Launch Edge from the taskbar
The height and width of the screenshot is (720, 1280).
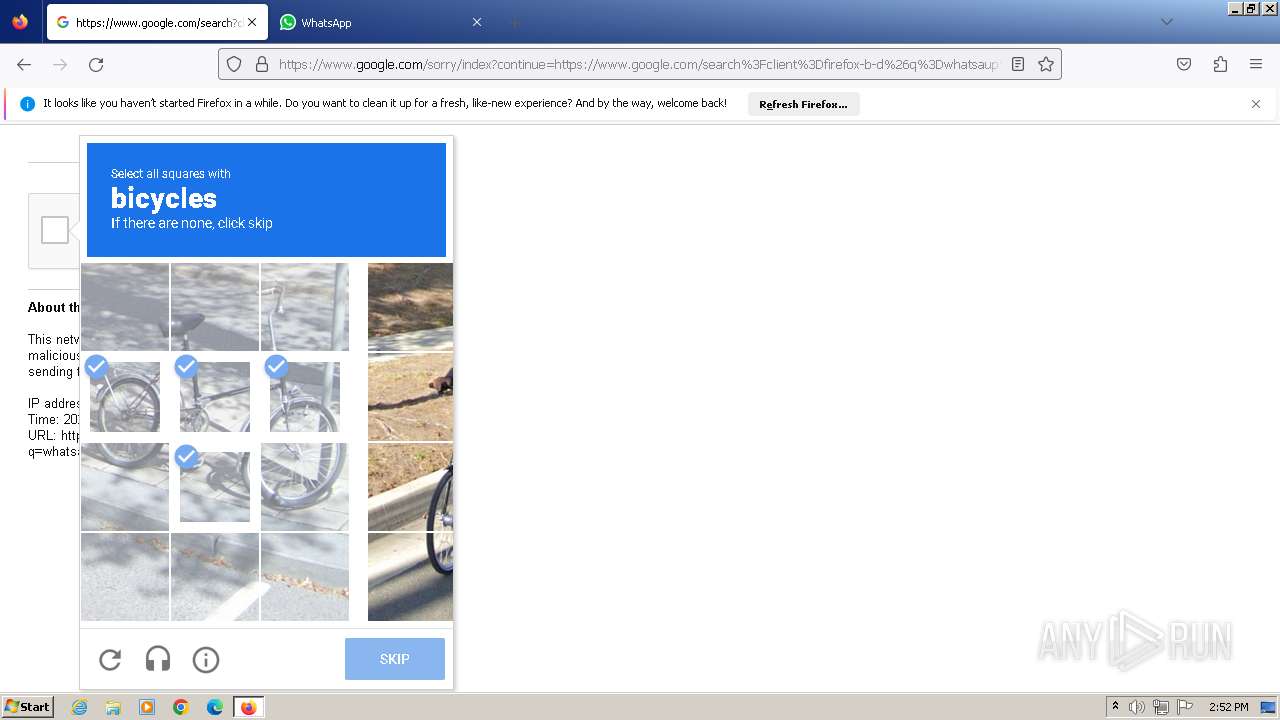pos(215,707)
